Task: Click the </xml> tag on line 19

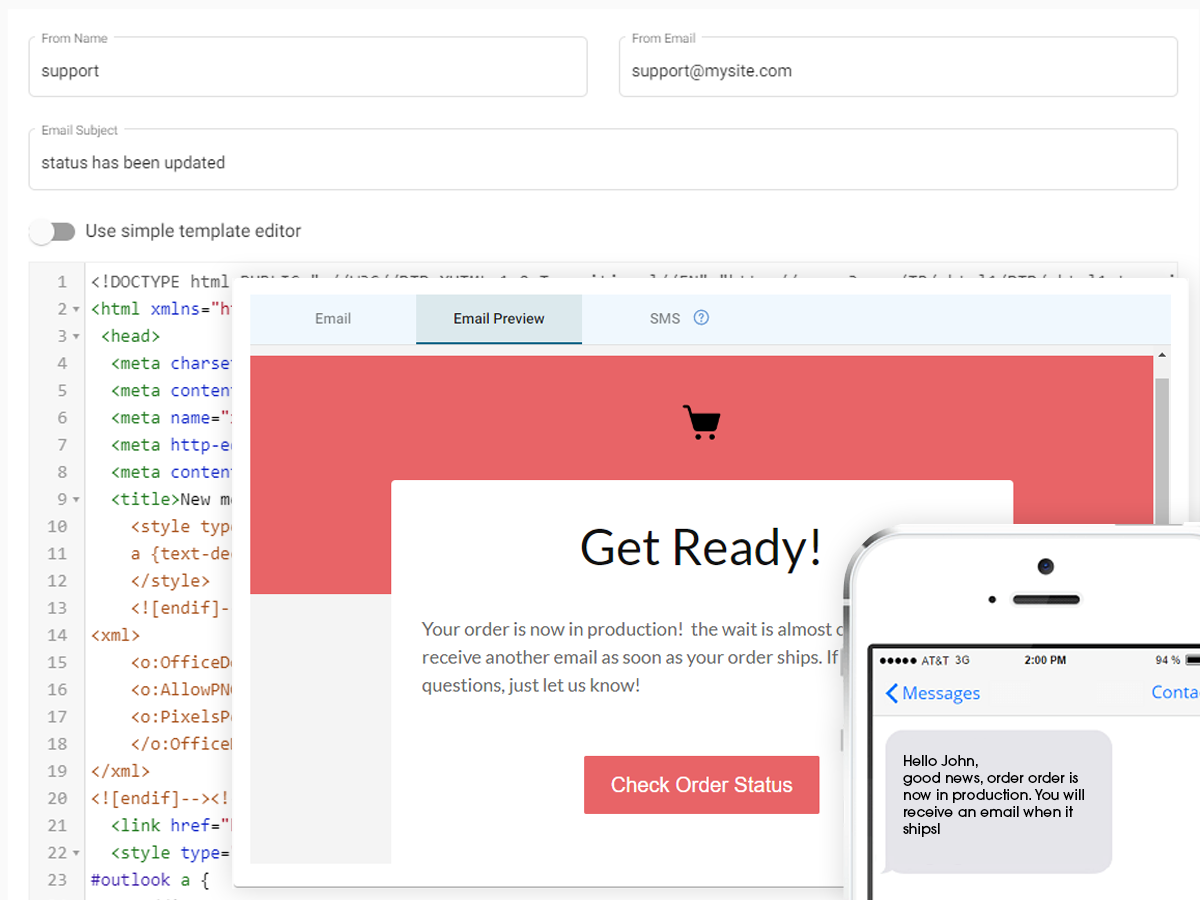Action: point(120,771)
